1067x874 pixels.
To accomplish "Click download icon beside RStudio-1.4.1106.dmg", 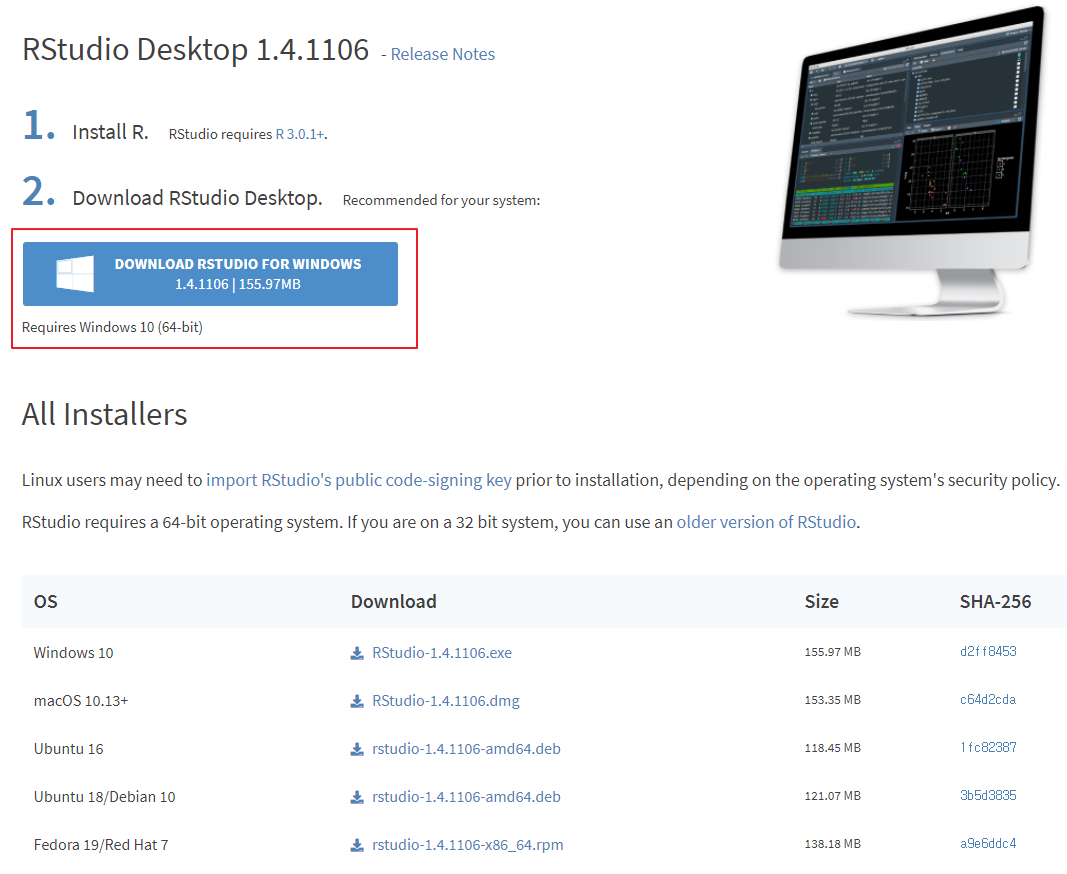I will click(357, 701).
